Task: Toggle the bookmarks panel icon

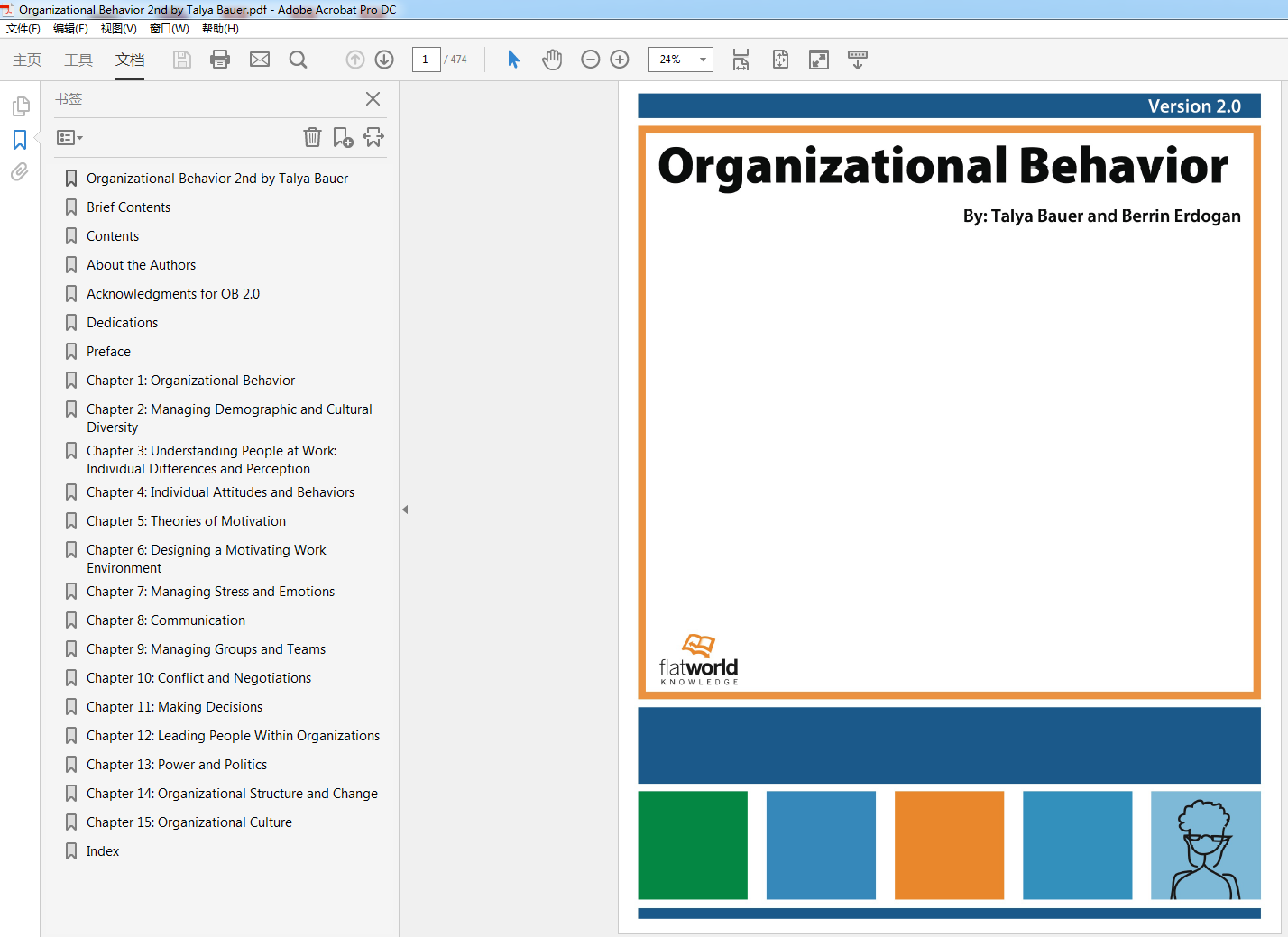Action: pyautogui.click(x=20, y=140)
